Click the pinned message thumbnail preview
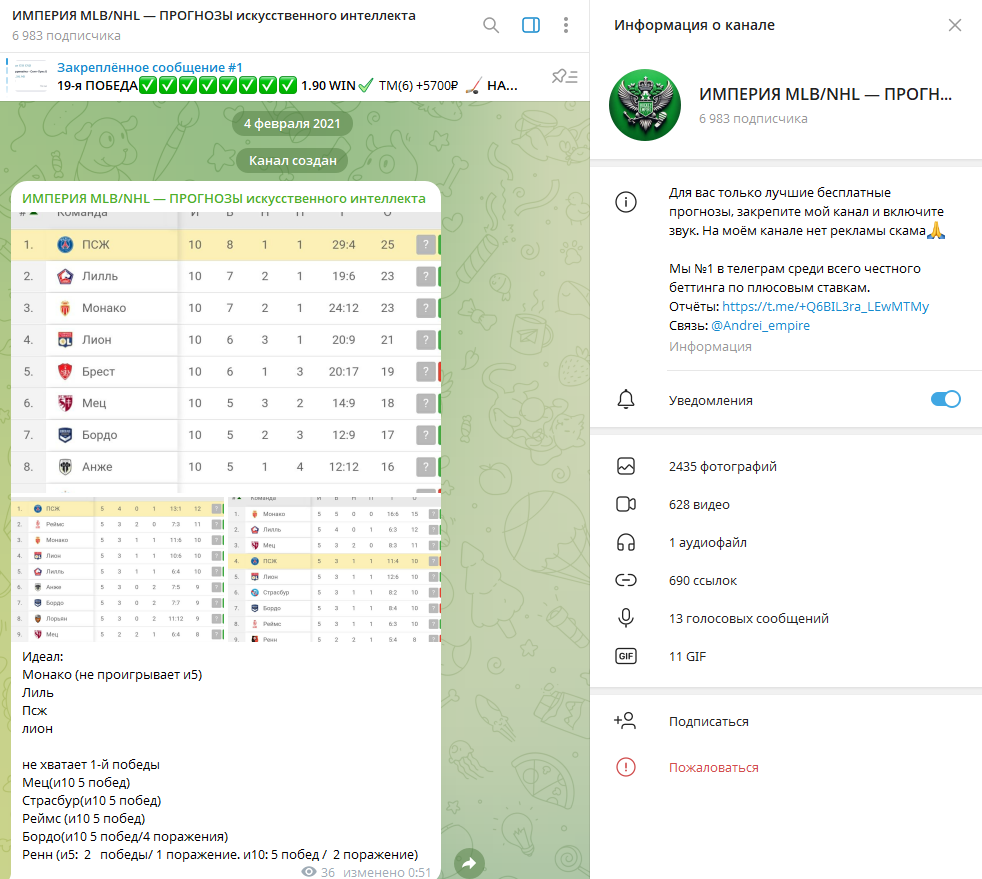The width and height of the screenshot is (982, 879). point(31,76)
